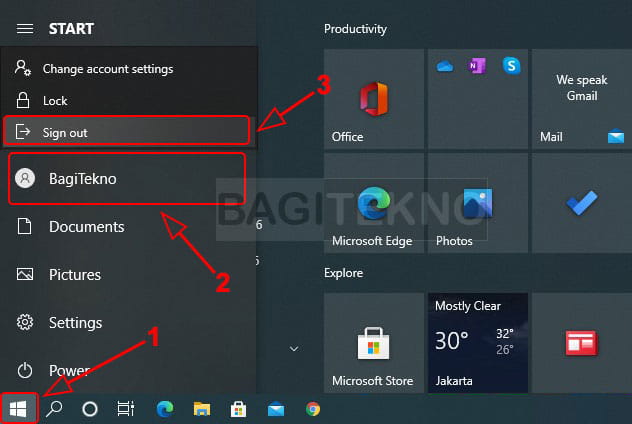Screen dimensions: 632x424
Task: Open Microsoft Store from the taskbar
Action: [239, 409]
